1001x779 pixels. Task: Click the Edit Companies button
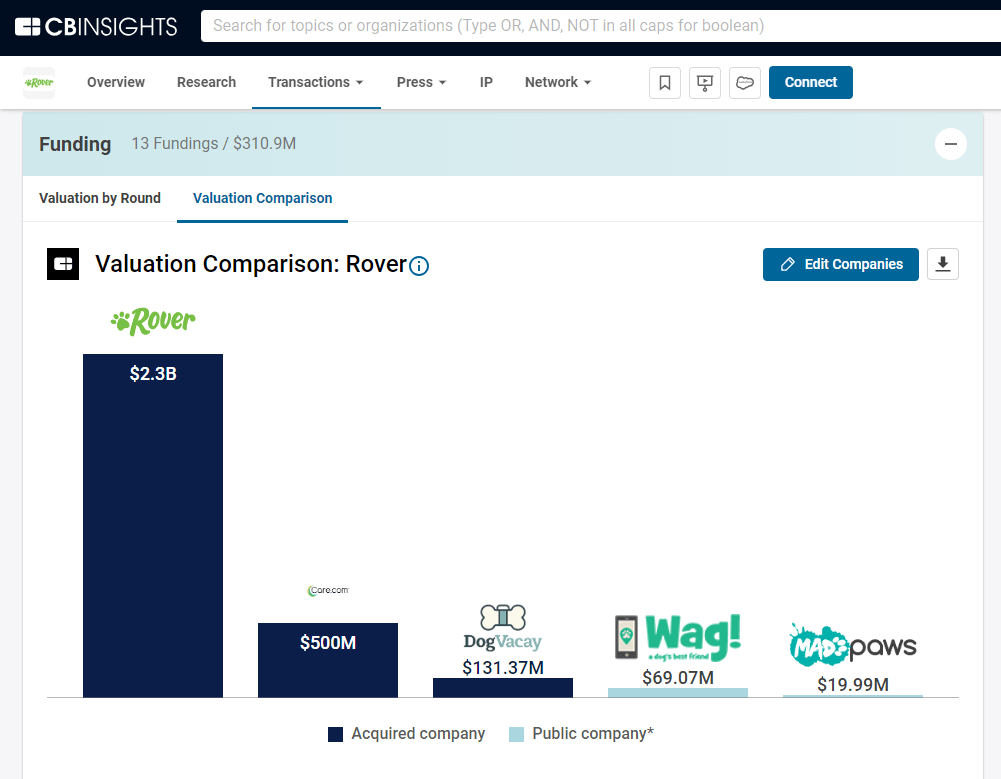[840, 264]
